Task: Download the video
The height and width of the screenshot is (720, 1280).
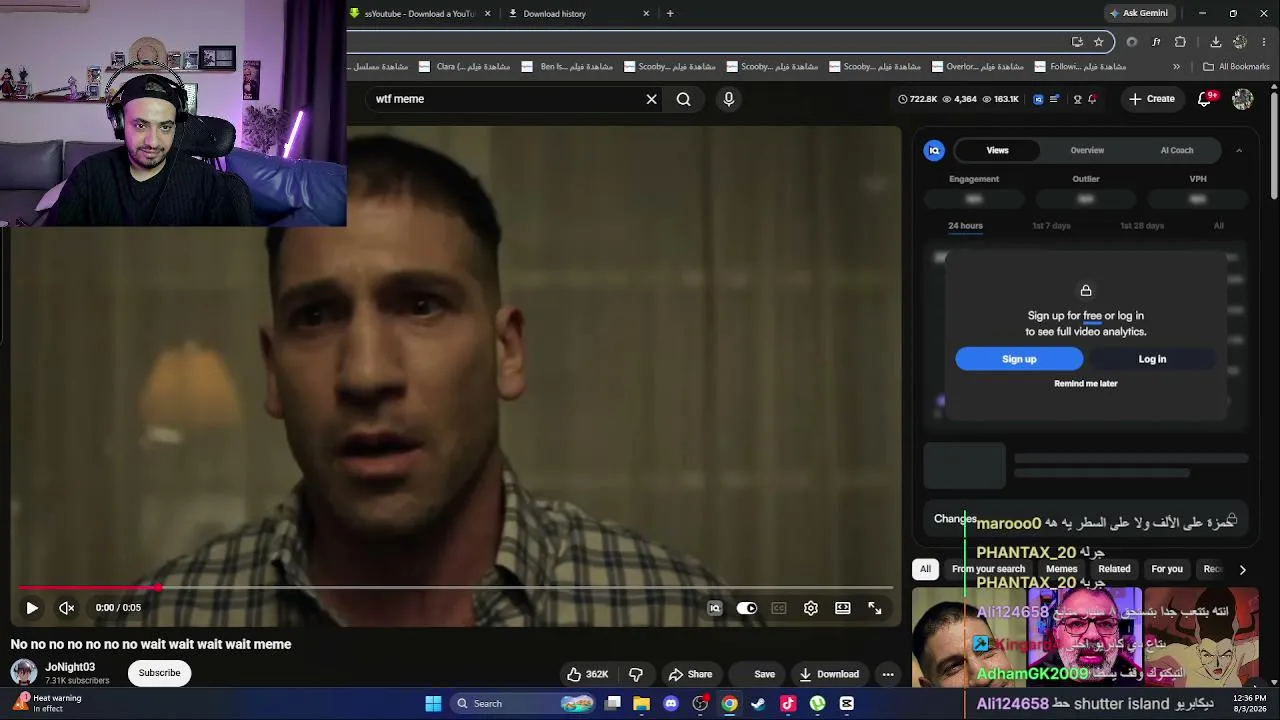Action: pyautogui.click(x=829, y=674)
